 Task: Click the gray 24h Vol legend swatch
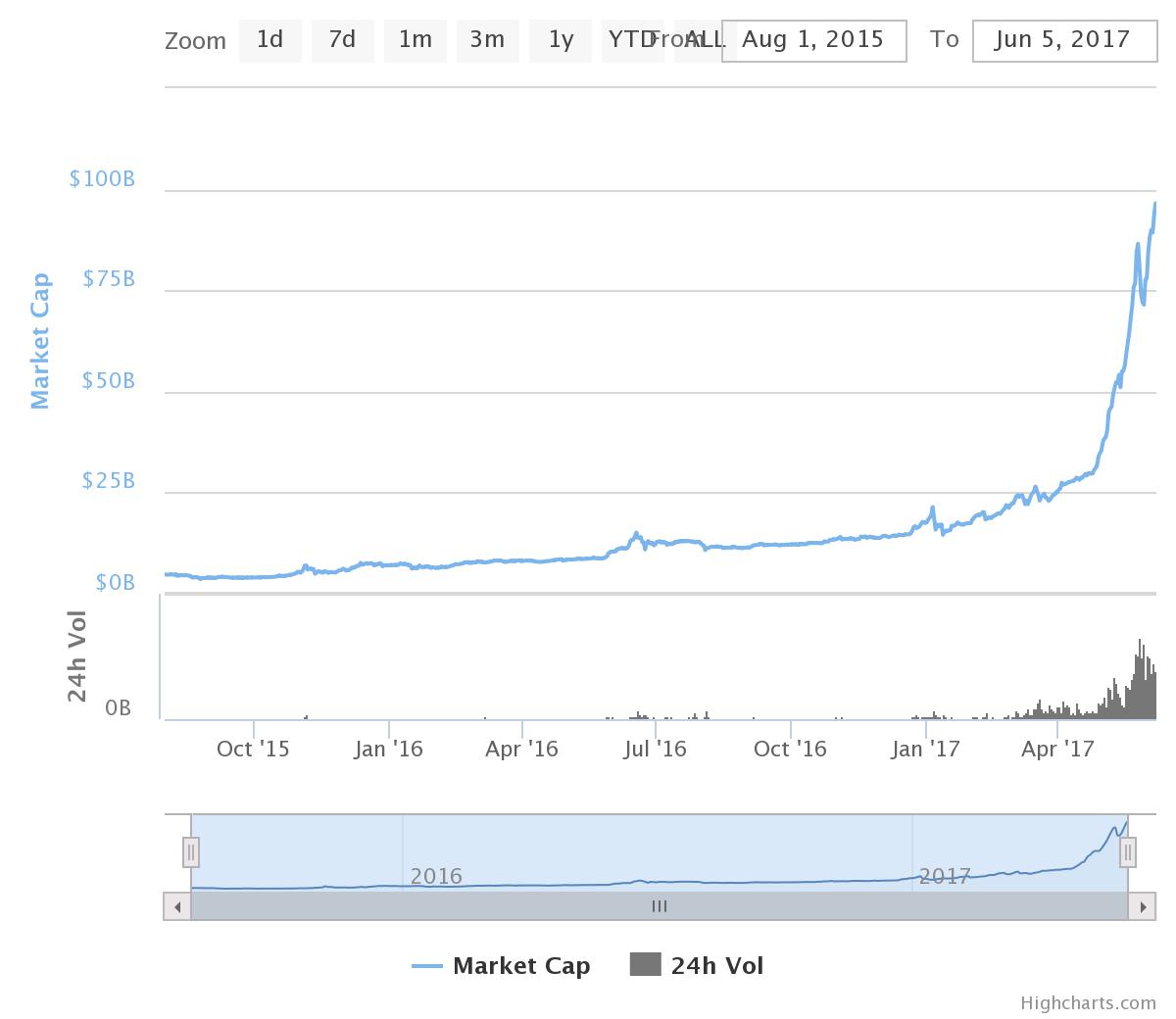[x=646, y=965]
